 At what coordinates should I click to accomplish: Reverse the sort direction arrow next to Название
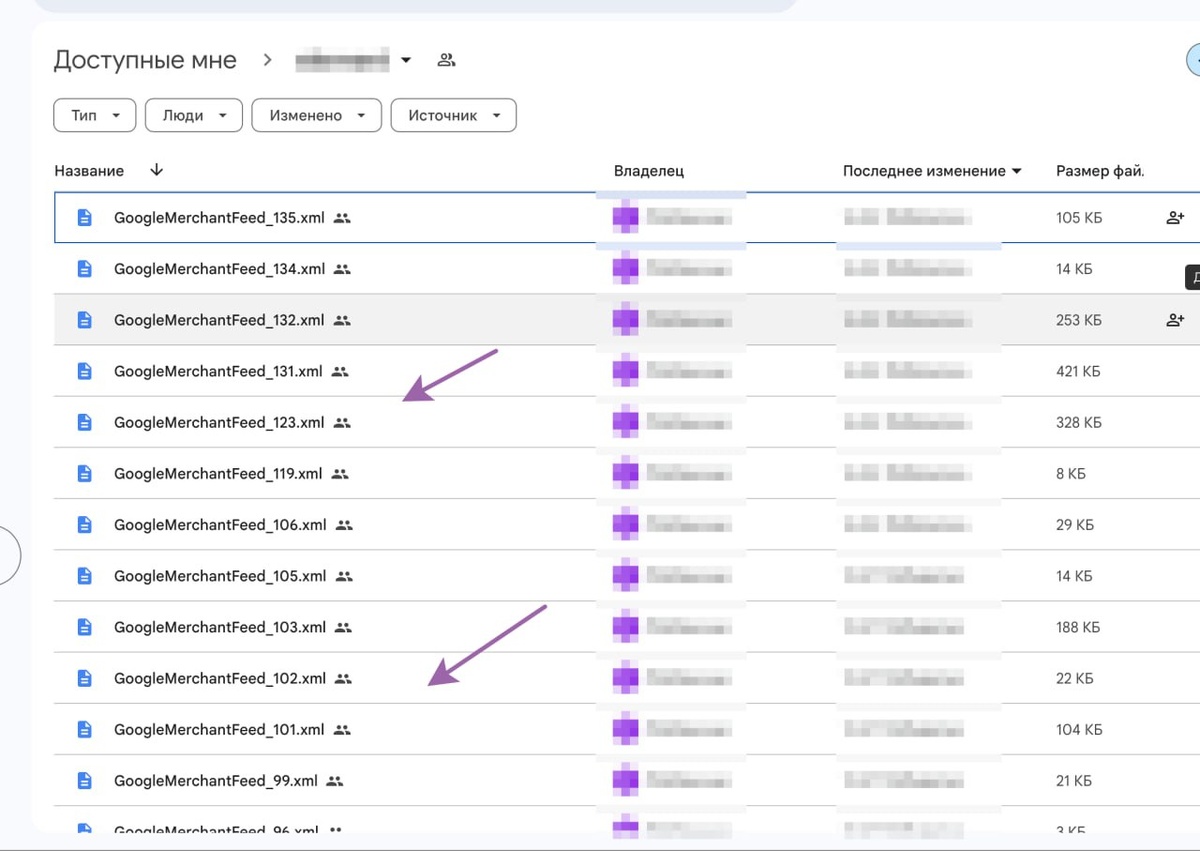(156, 170)
